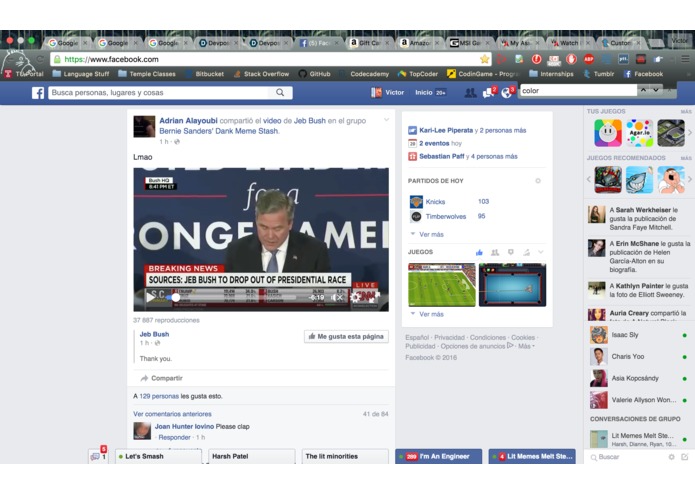The image size is (695, 494).
Task: Click the GitHub bookmark
Action: pos(315,74)
